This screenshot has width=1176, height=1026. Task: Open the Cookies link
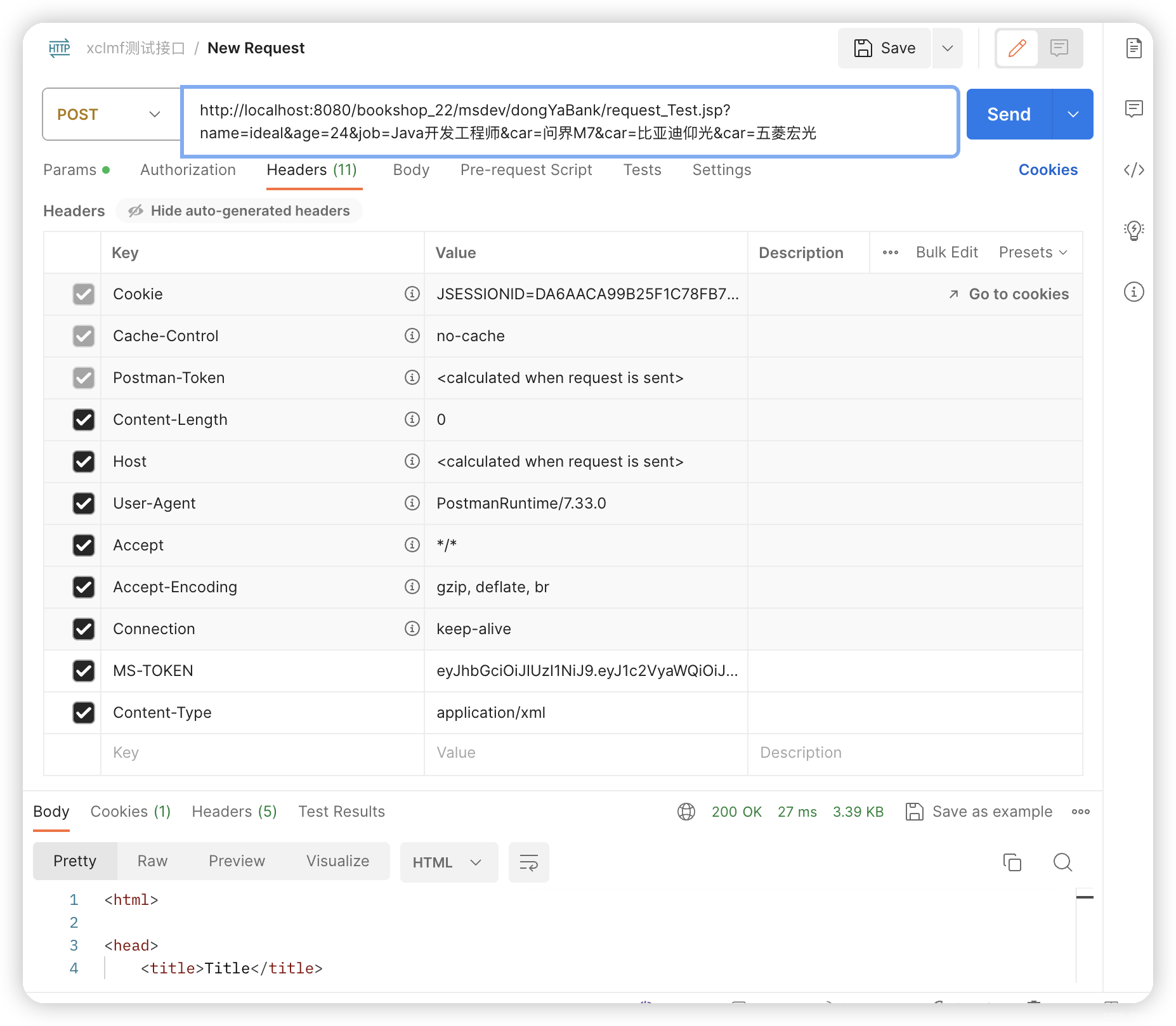(1048, 170)
